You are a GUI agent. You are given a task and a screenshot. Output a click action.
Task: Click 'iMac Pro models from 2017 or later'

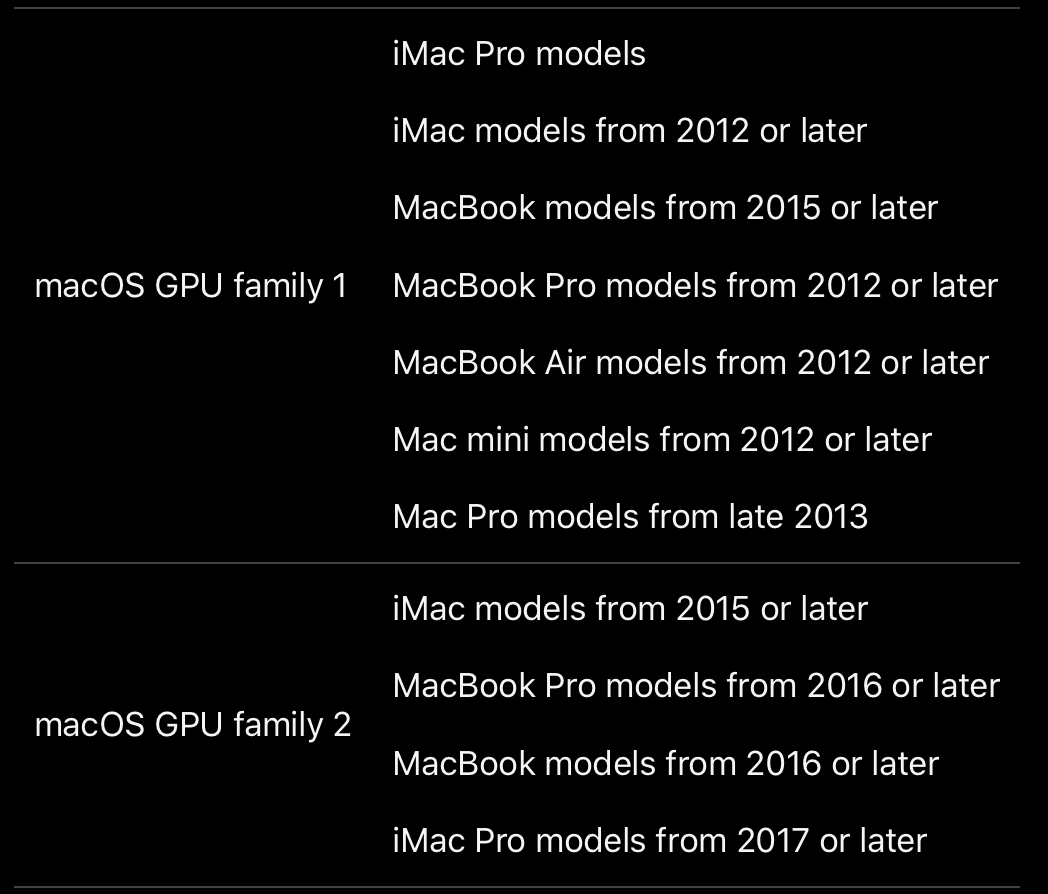[660, 841]
